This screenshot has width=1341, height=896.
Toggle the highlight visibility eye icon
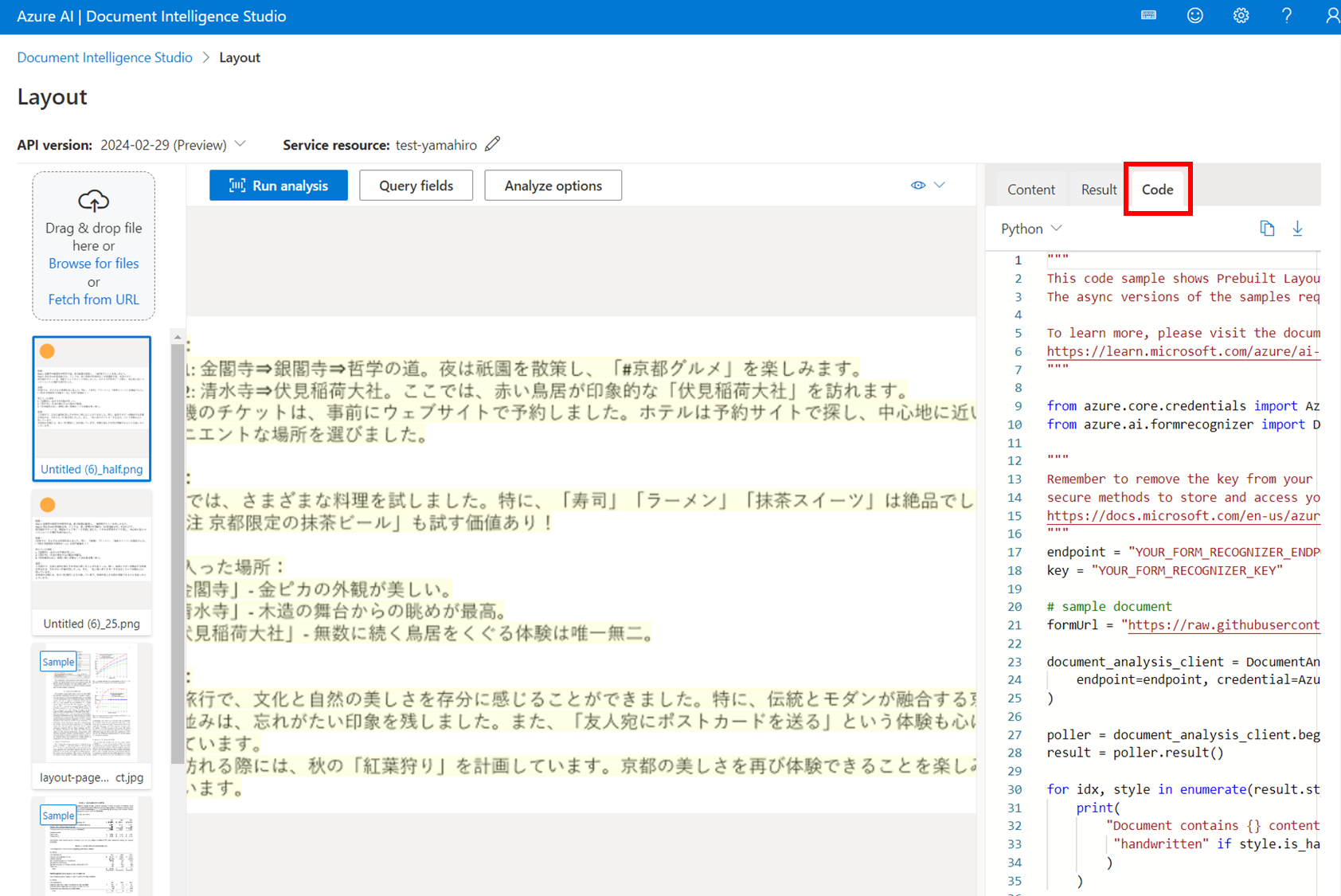pos(917,185)
